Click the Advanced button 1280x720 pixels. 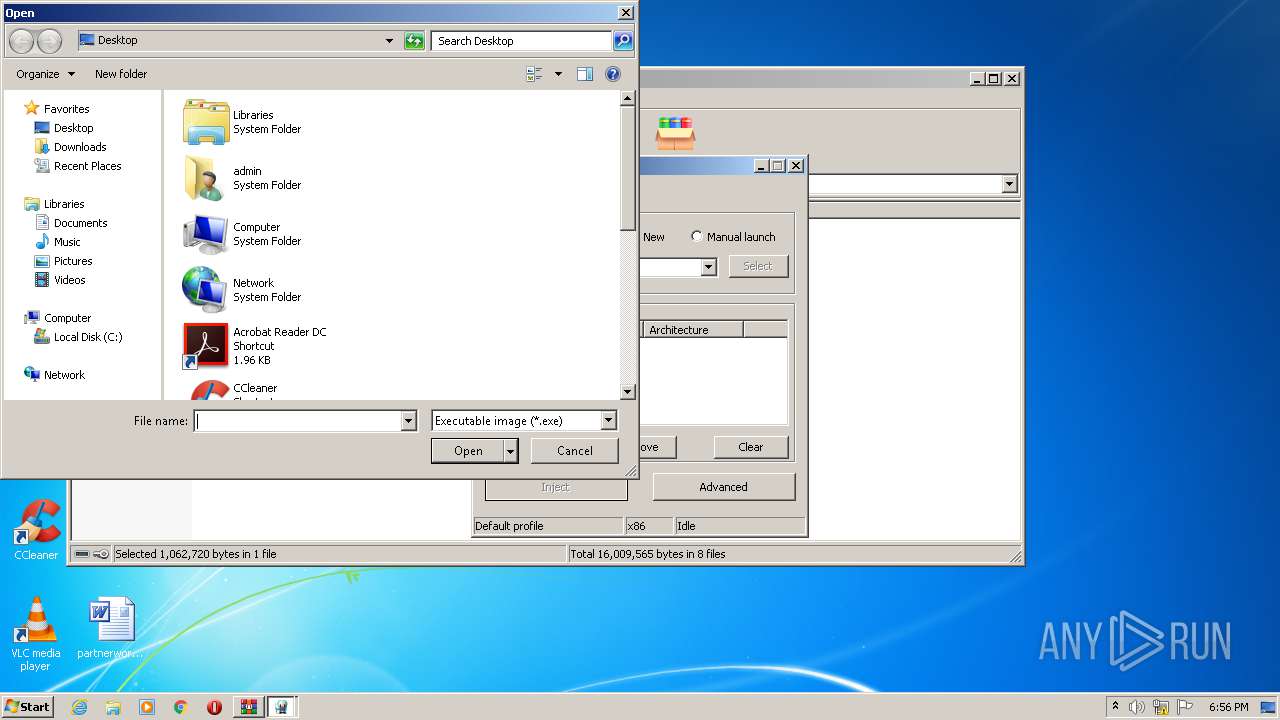click(x=723, y=487)
